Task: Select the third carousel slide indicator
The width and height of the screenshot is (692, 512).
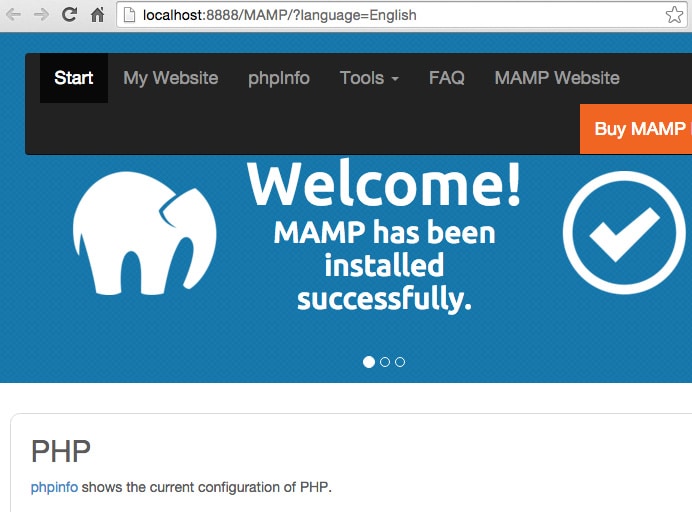Action: [x=400, y=362]
